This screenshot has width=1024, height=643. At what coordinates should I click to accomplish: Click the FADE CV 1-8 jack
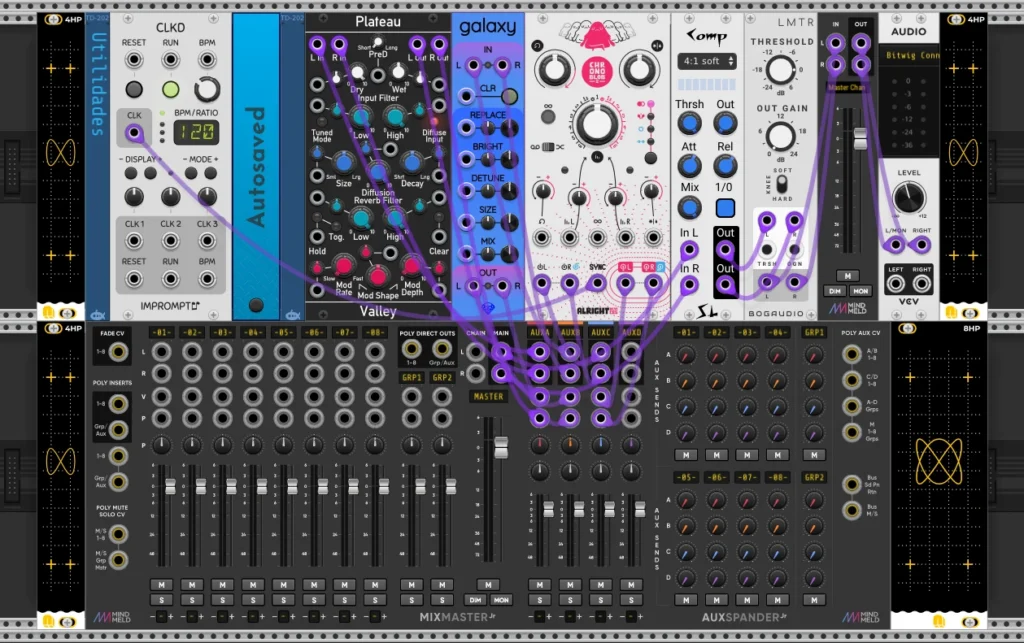118,353
